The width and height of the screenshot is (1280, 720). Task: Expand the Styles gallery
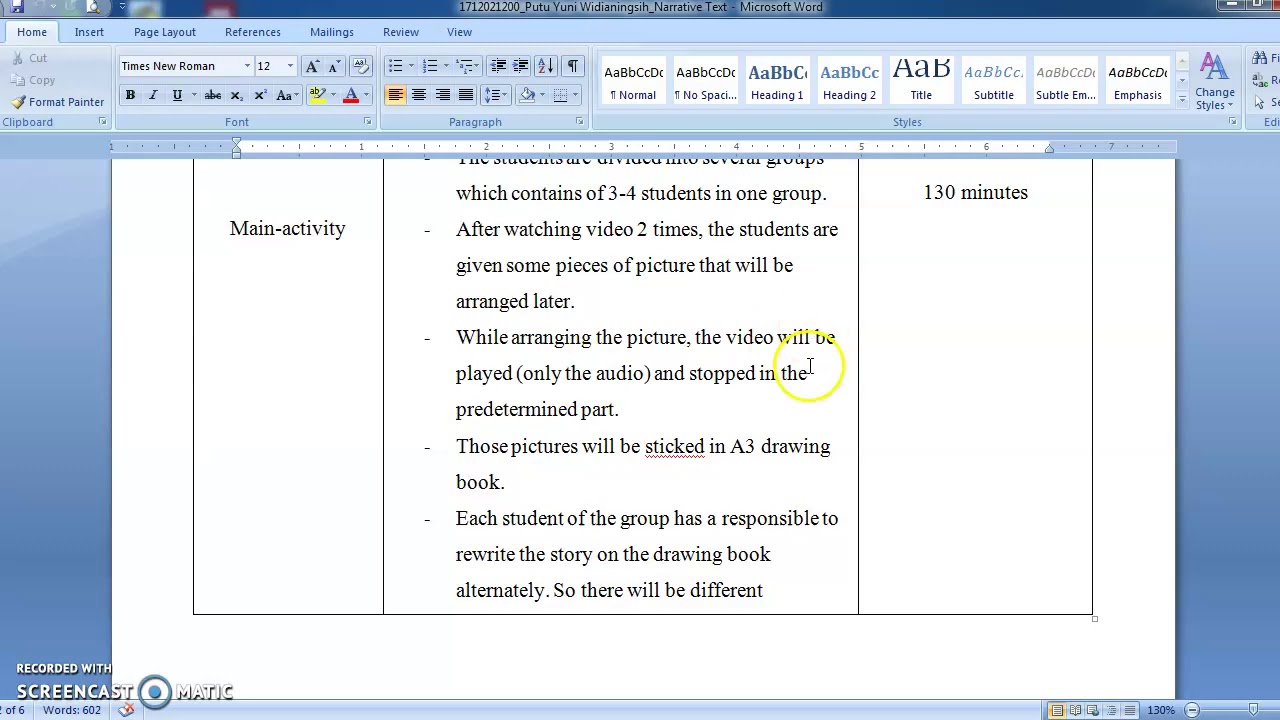(1182, 100)
